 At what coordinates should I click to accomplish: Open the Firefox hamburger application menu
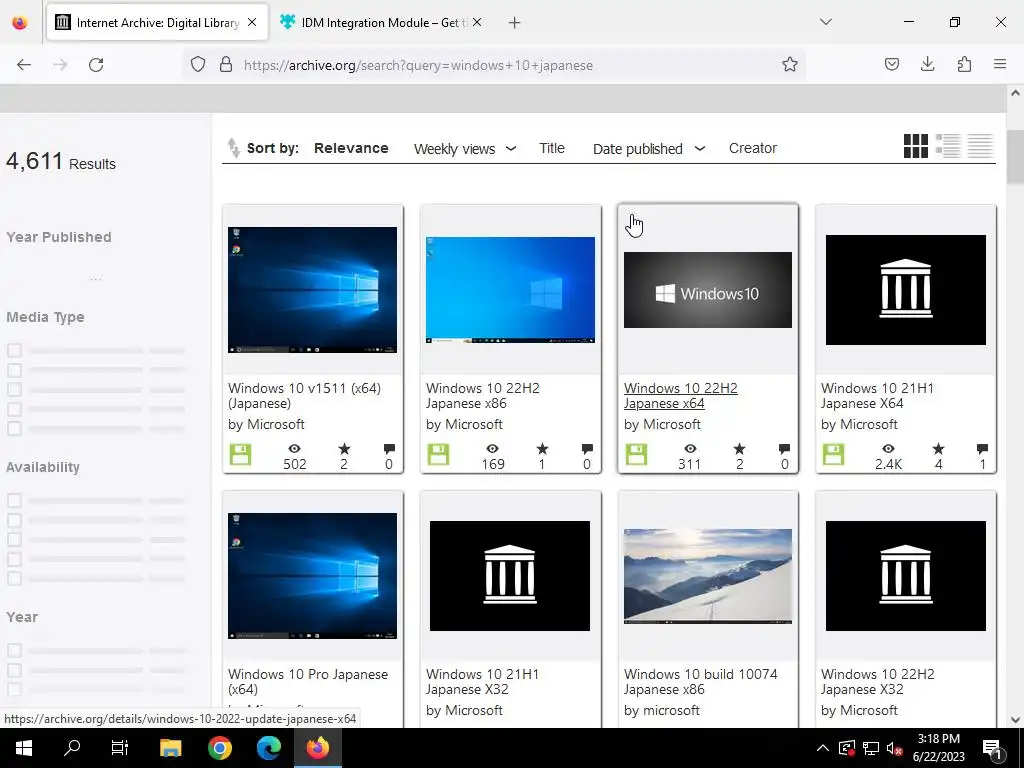pyautogui.click(x=1000, y=64)
